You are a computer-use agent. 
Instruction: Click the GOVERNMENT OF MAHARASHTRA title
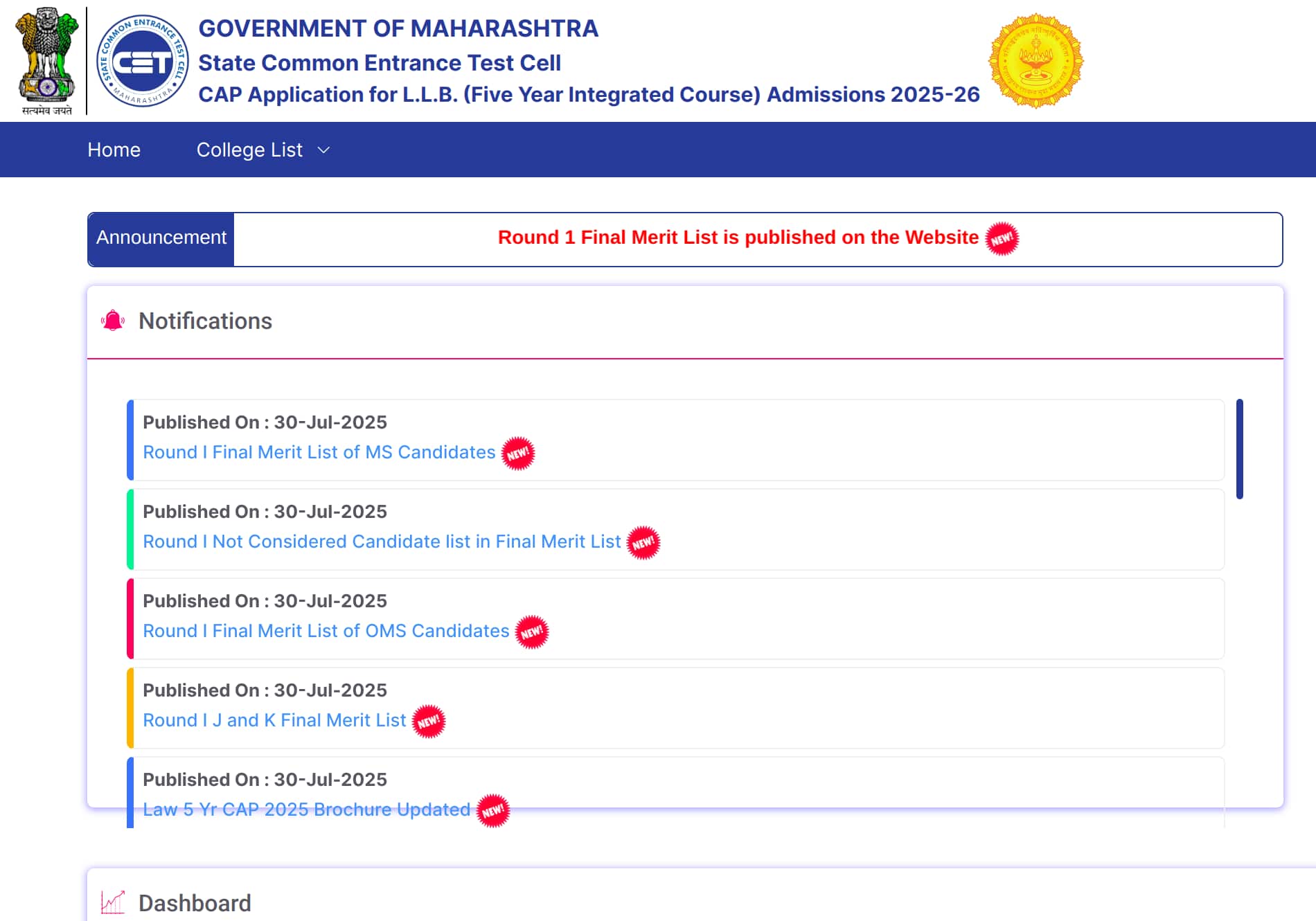click(x=398, y=28)
